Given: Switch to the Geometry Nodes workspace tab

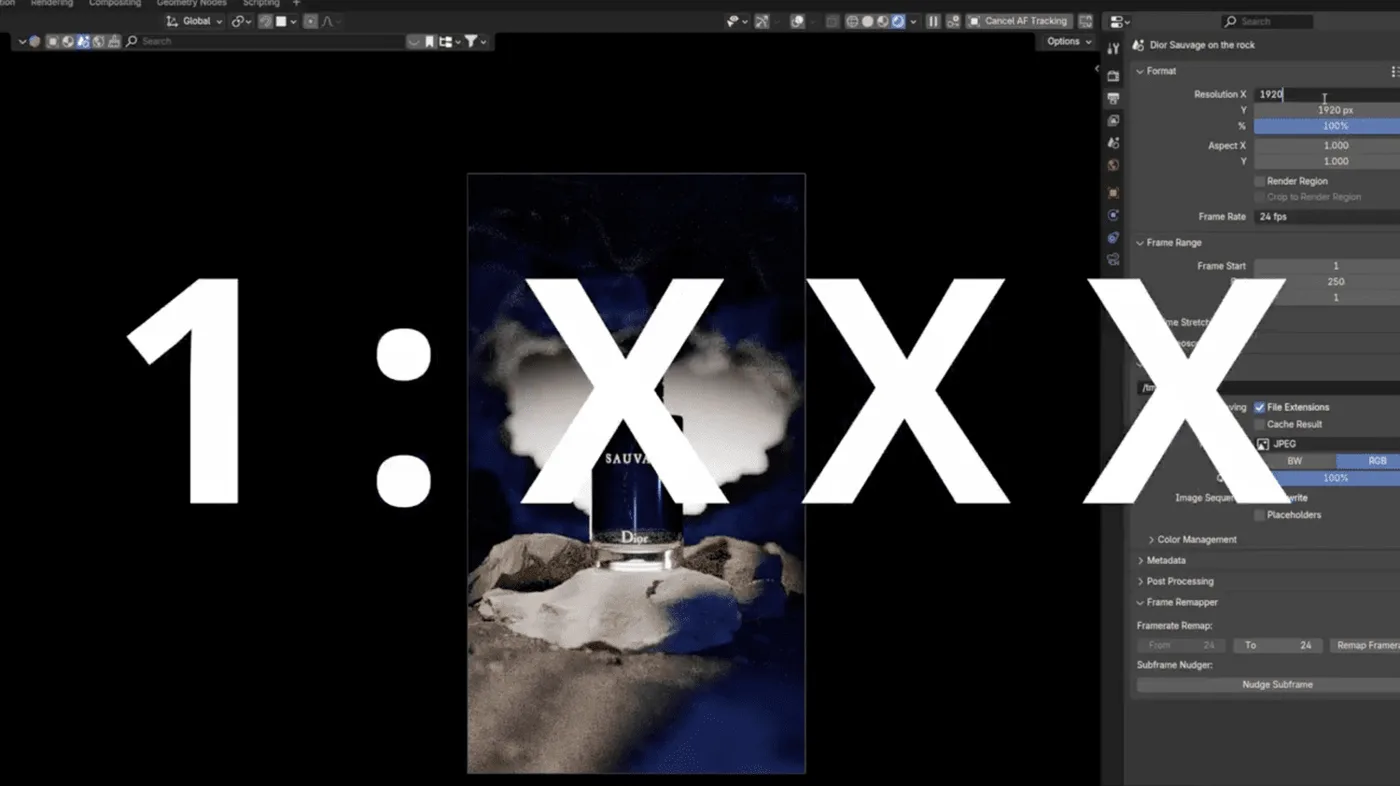Looking at the screenshot, I should tap(192, 3).
